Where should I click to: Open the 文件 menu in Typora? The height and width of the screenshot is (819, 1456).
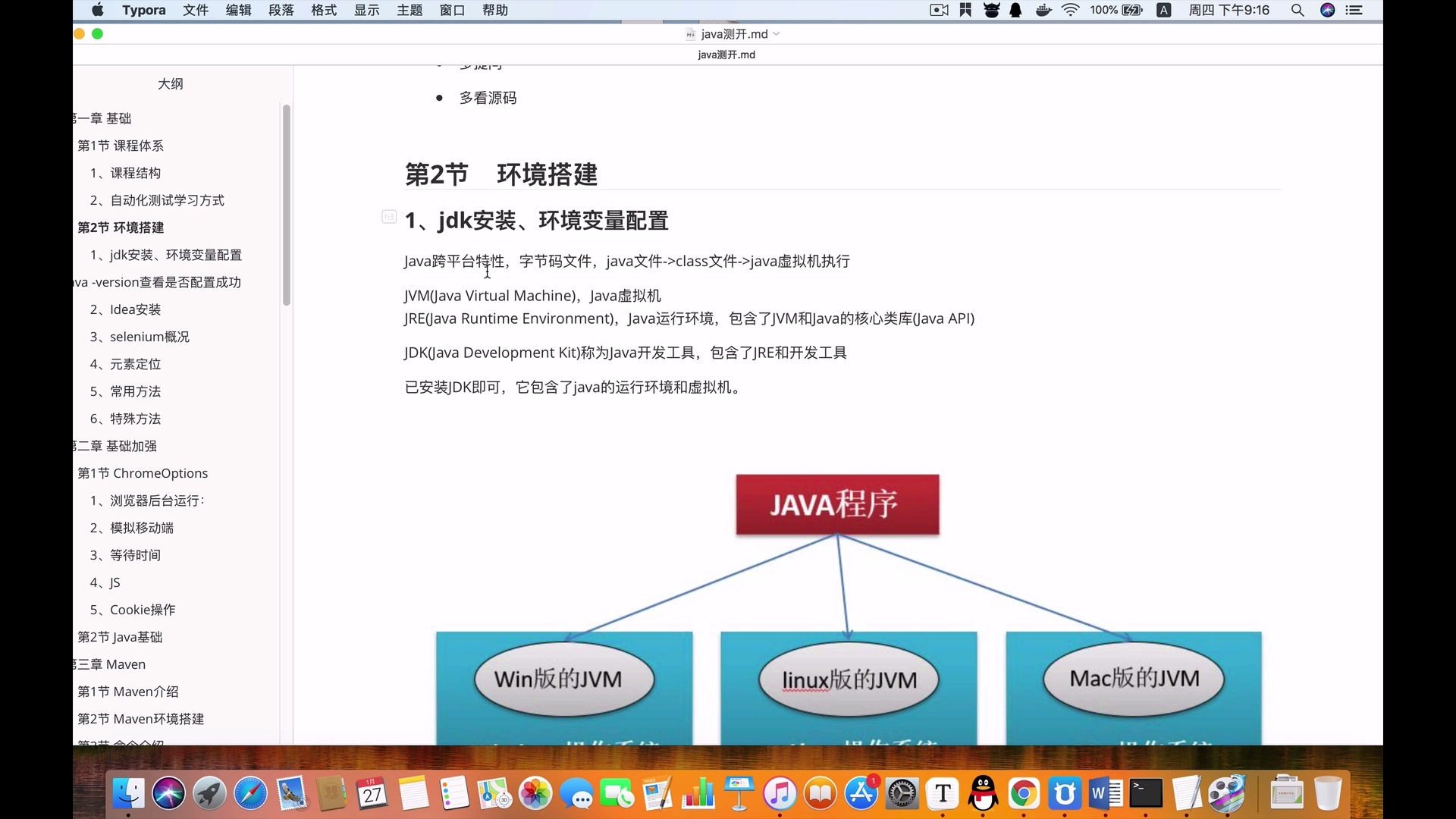pyautogui.click(x=195, y=10)
